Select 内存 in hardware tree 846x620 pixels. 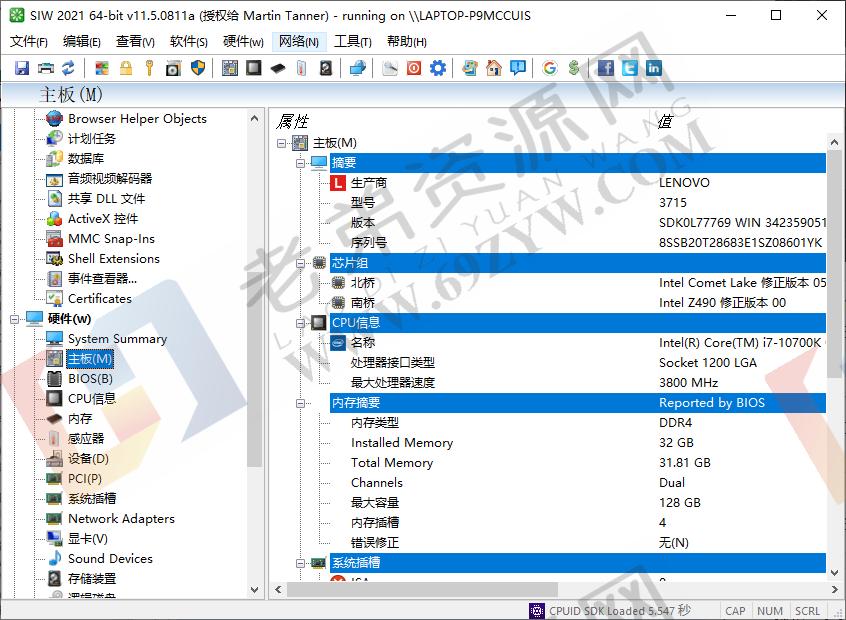[x=80, y=419]
